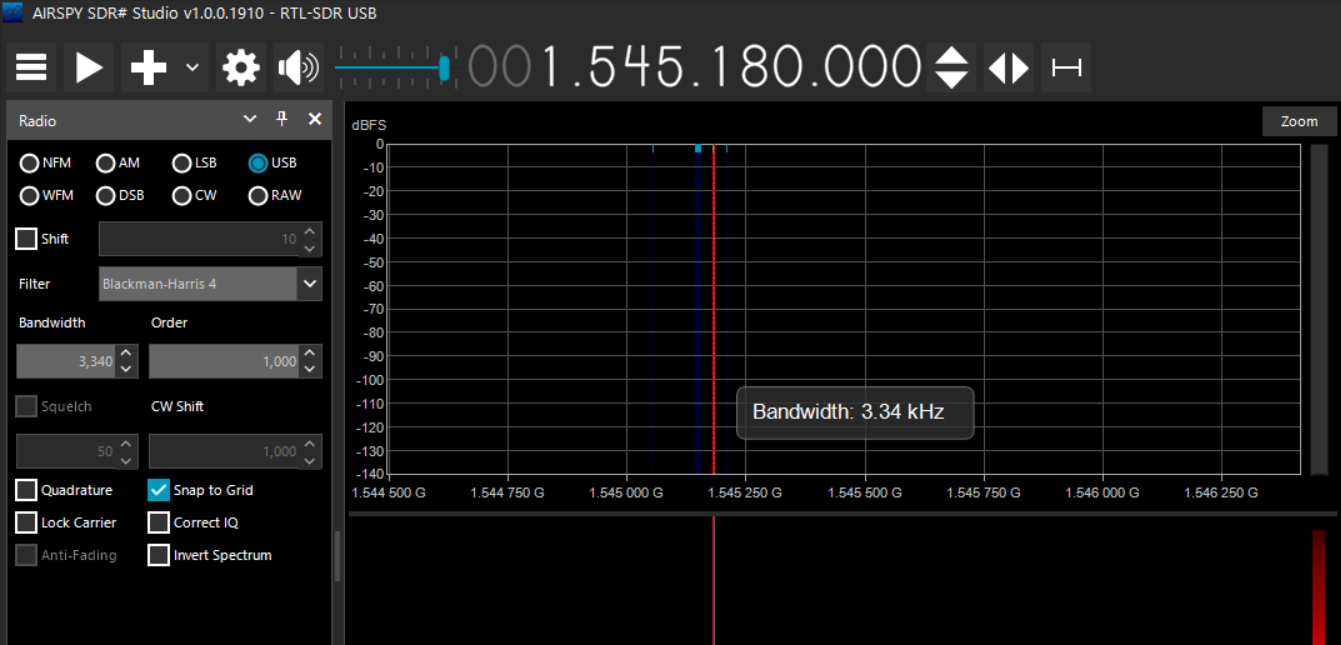Mute audio using the speaker icon
This screenshot has width=1341, height=645.
(298, 68)
